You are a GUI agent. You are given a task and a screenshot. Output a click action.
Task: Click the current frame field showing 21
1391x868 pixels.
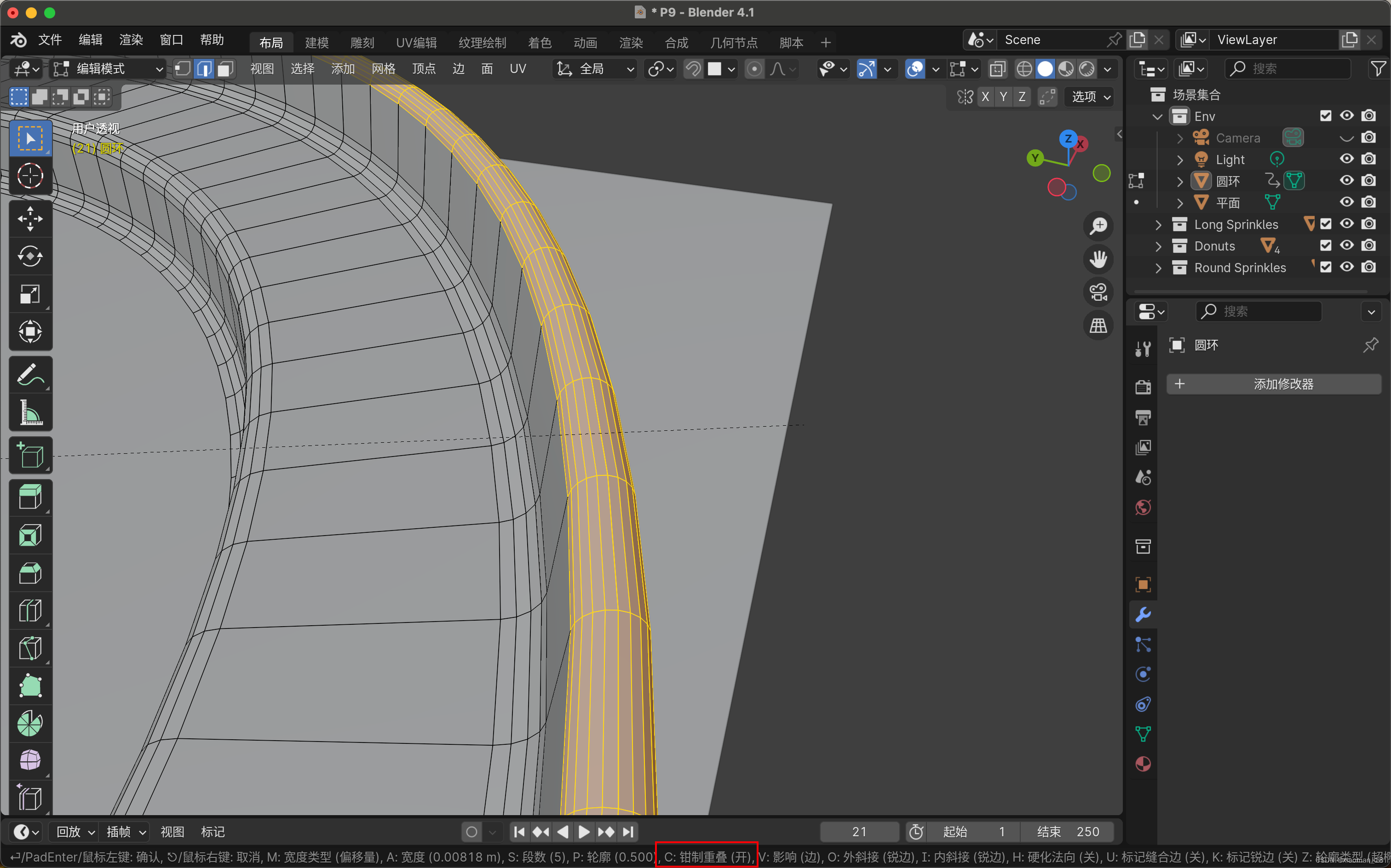click(x=859, y=831)
